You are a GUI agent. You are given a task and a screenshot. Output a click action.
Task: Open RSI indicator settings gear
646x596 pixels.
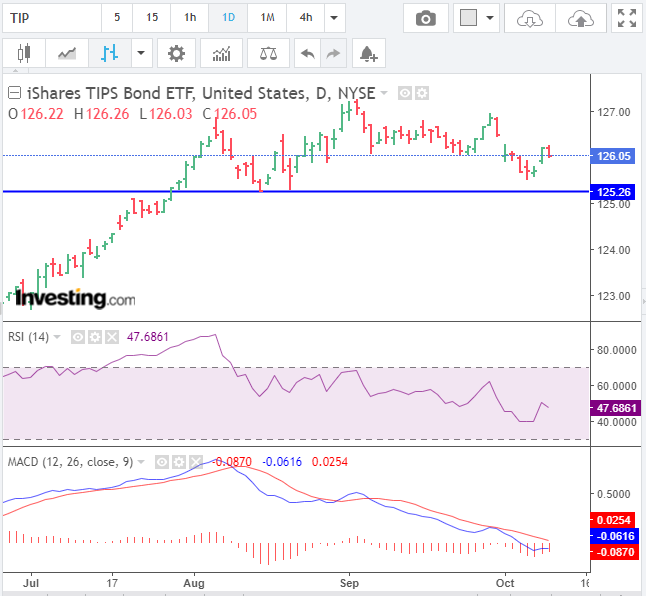point(95,337)
